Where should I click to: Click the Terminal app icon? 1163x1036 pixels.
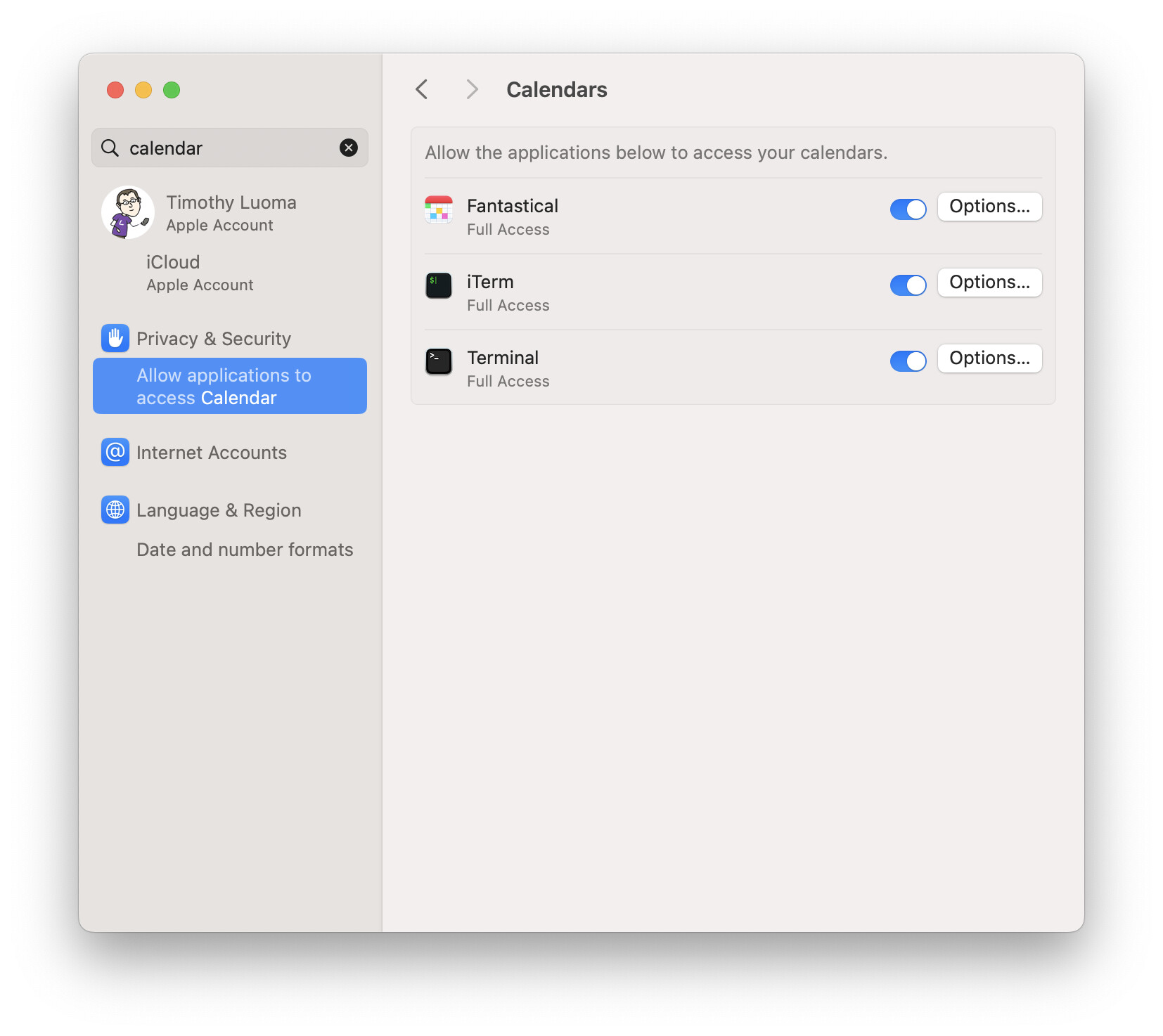(439, 361)
